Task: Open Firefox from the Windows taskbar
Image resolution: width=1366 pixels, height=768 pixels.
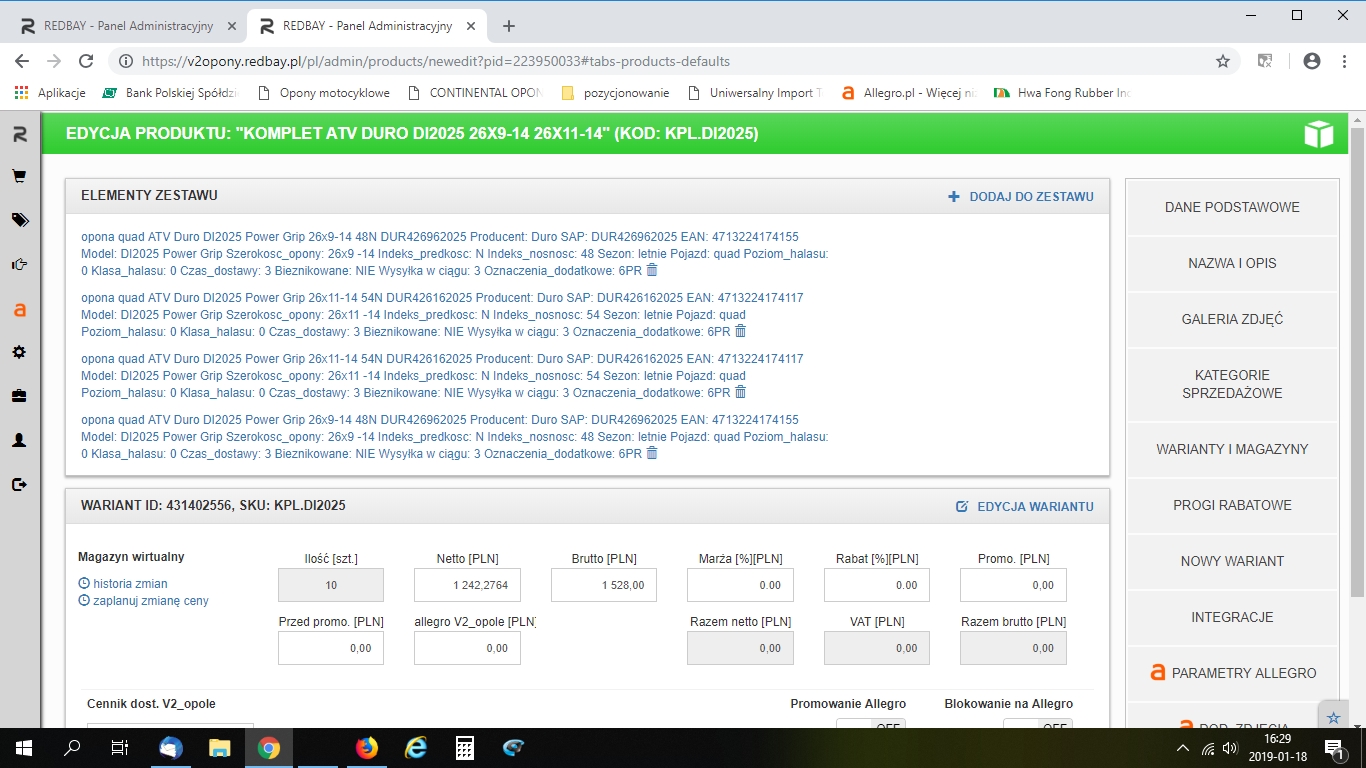Action: pos(367,748)
